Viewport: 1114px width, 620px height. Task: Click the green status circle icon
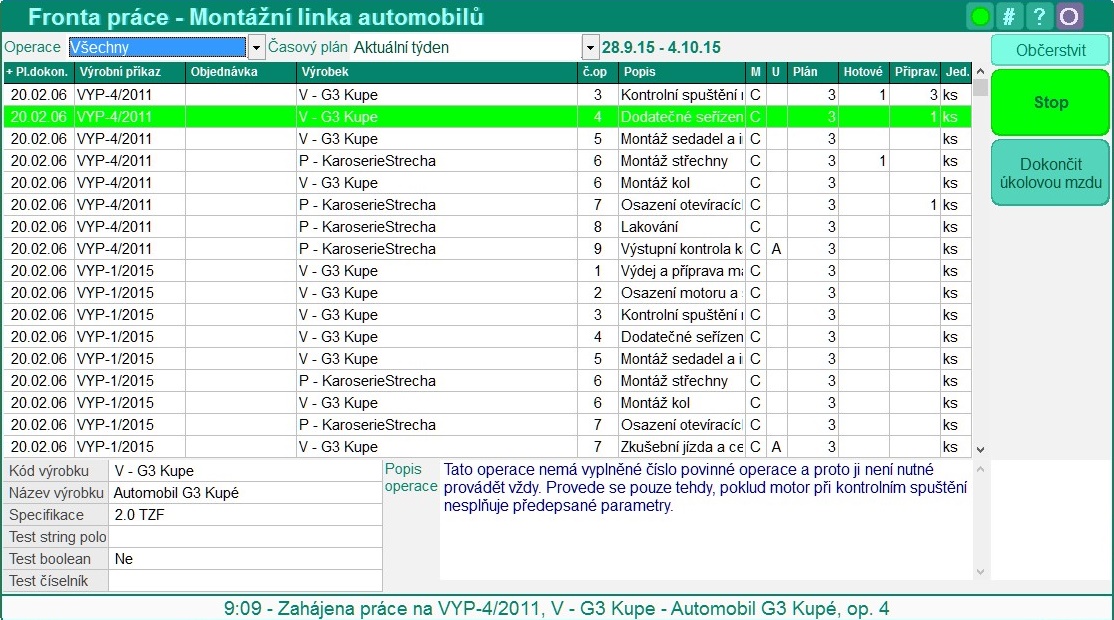(980, 17)
